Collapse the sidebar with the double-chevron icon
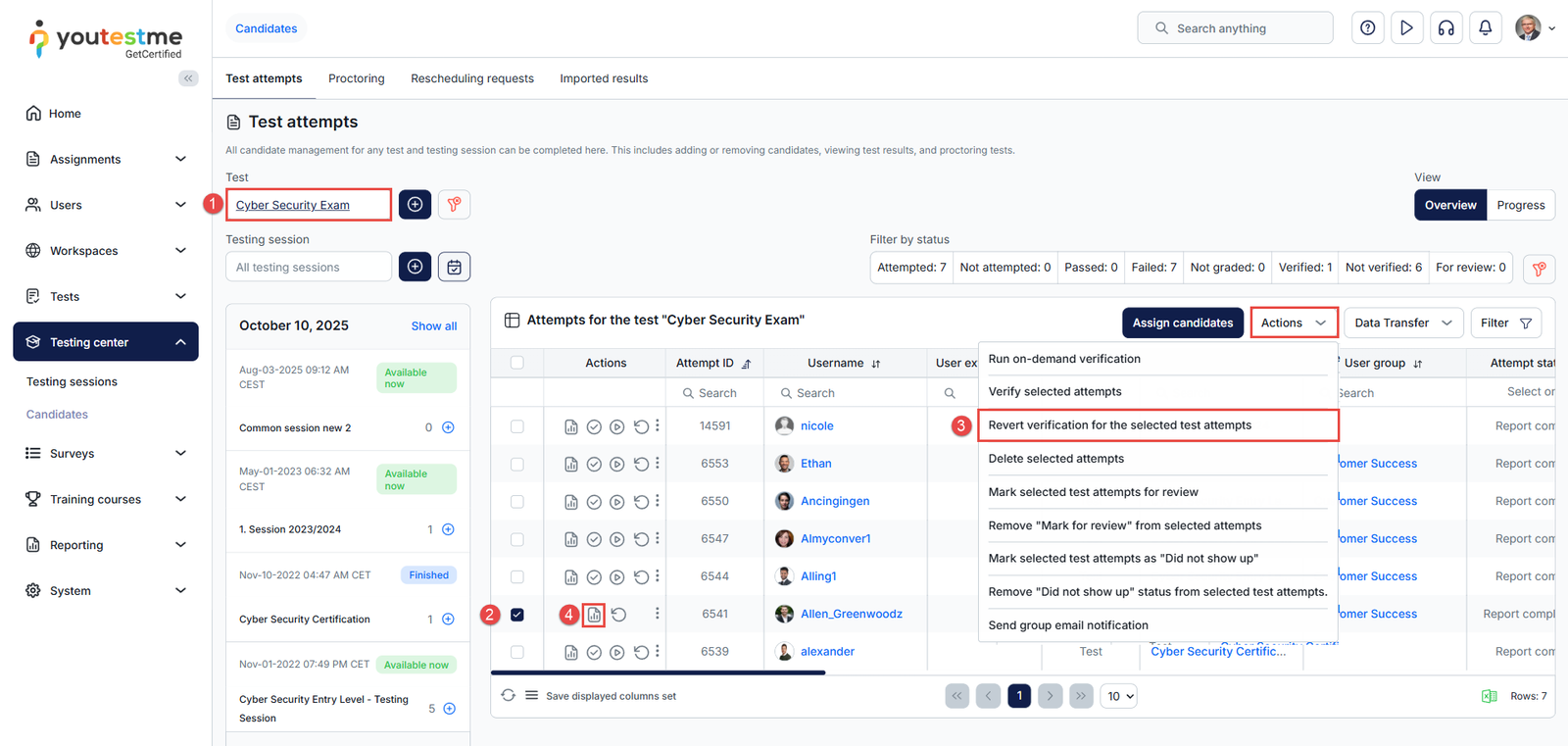 188,78
